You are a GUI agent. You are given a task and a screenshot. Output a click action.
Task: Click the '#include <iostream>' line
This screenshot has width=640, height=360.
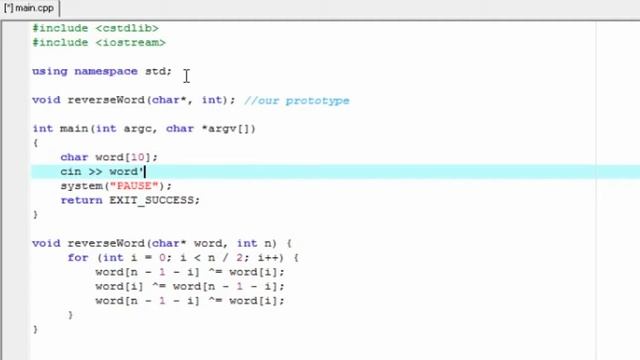pos(99,42)
